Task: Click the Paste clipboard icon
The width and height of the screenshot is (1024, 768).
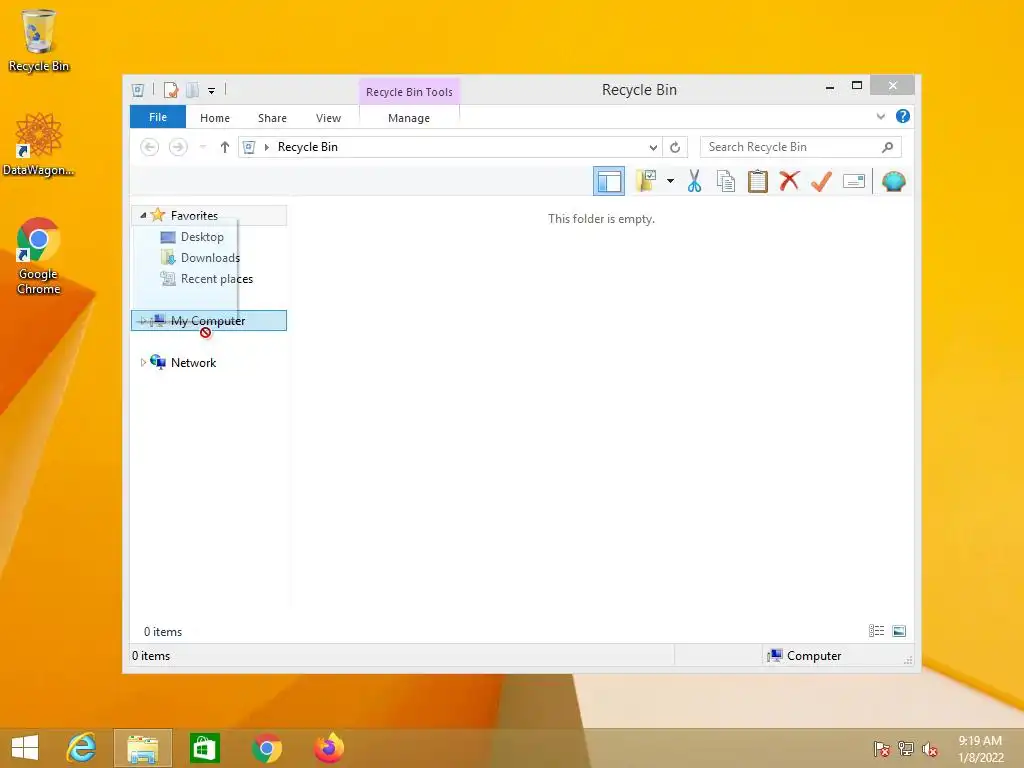Action: 758,181
